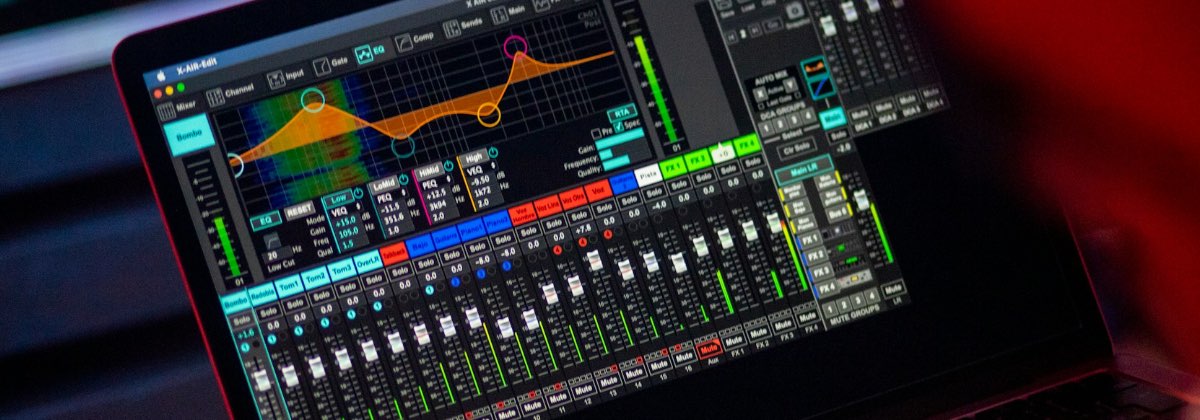The width and height of the screenshot is (1200, 420).
Task: Click the yellow HiMid EQ node
Action: coord(488,114)
